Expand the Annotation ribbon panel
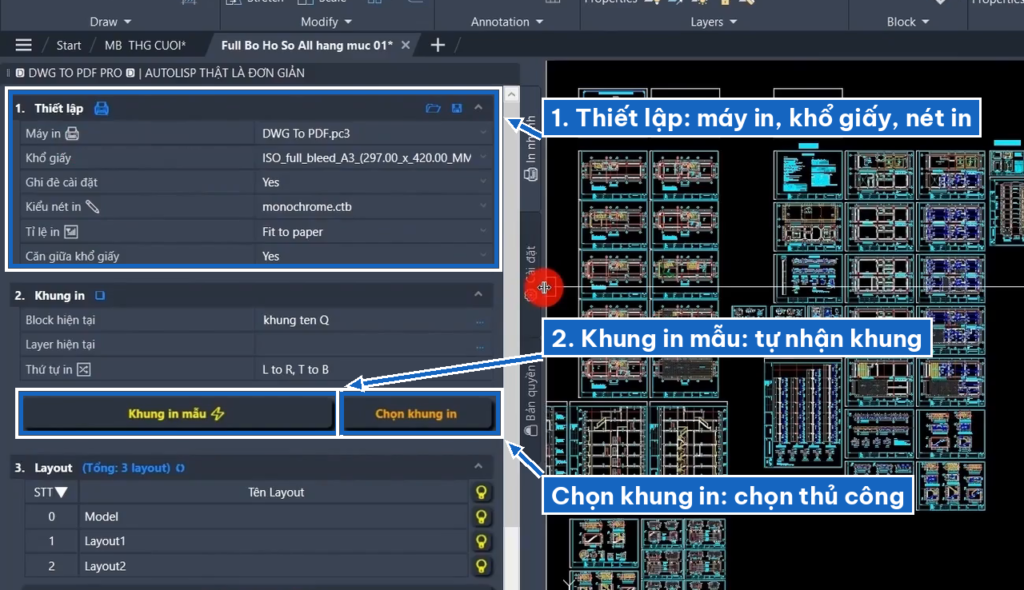 (507, 22)
